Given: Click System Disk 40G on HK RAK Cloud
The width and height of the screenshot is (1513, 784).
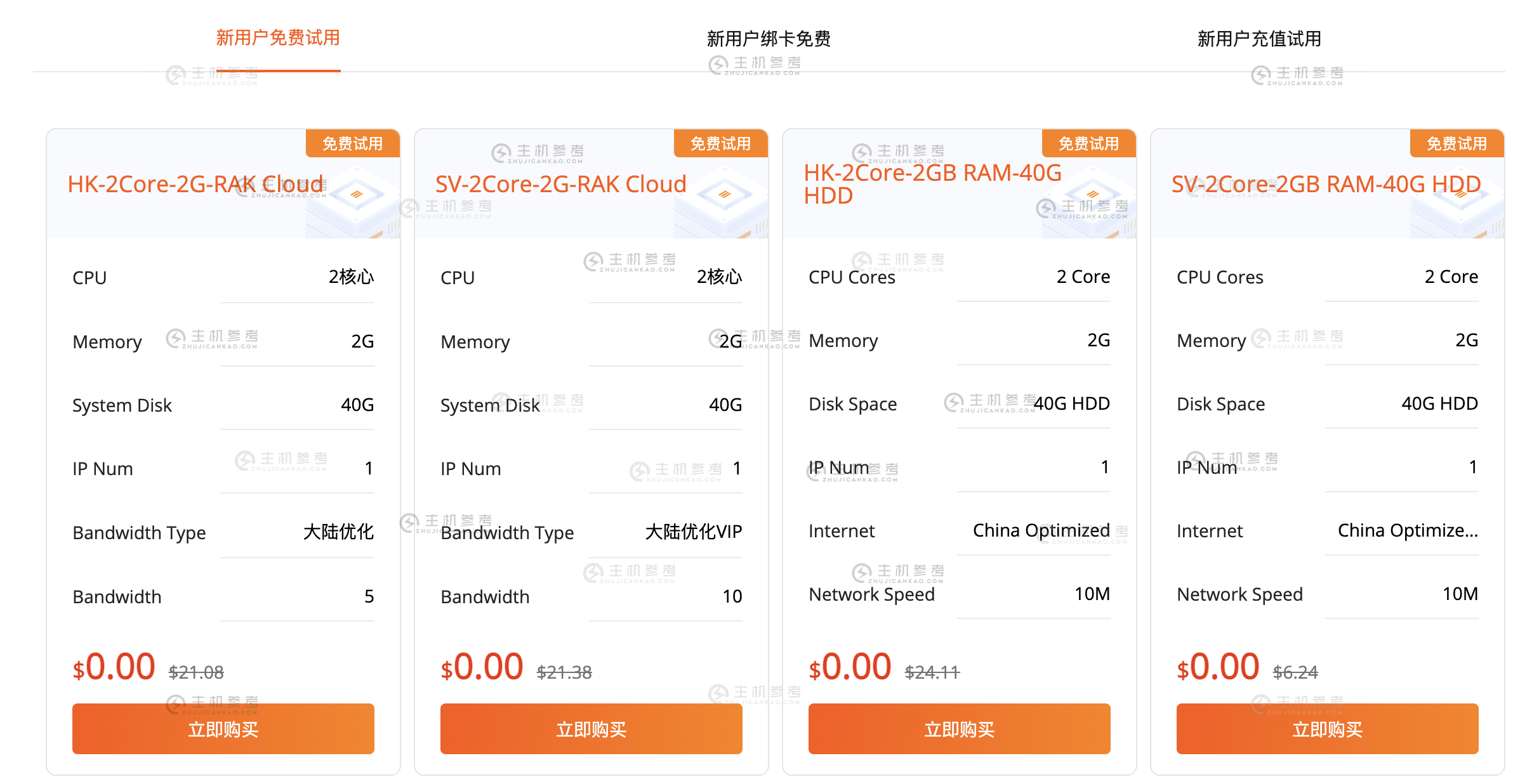Looking at the screenshot, I should [357, 405].
